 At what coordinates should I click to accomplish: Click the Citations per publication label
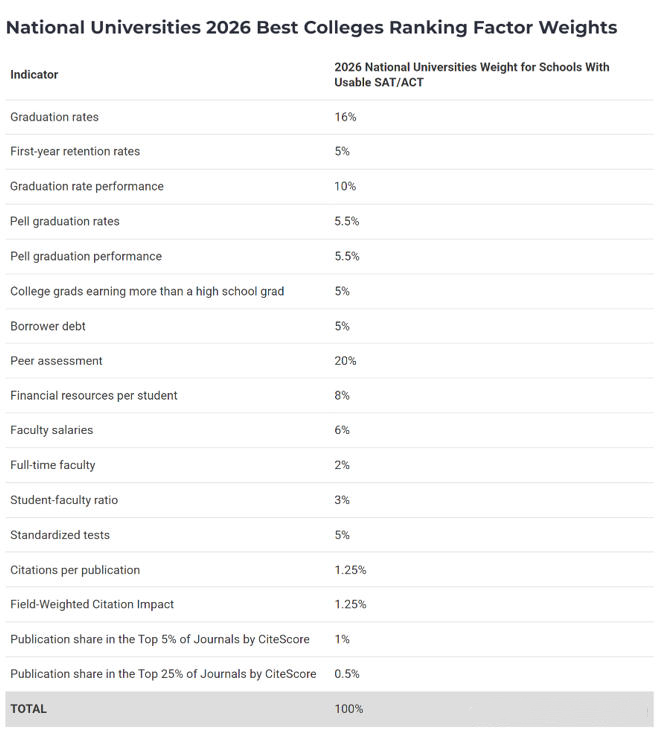click(75, 570)
